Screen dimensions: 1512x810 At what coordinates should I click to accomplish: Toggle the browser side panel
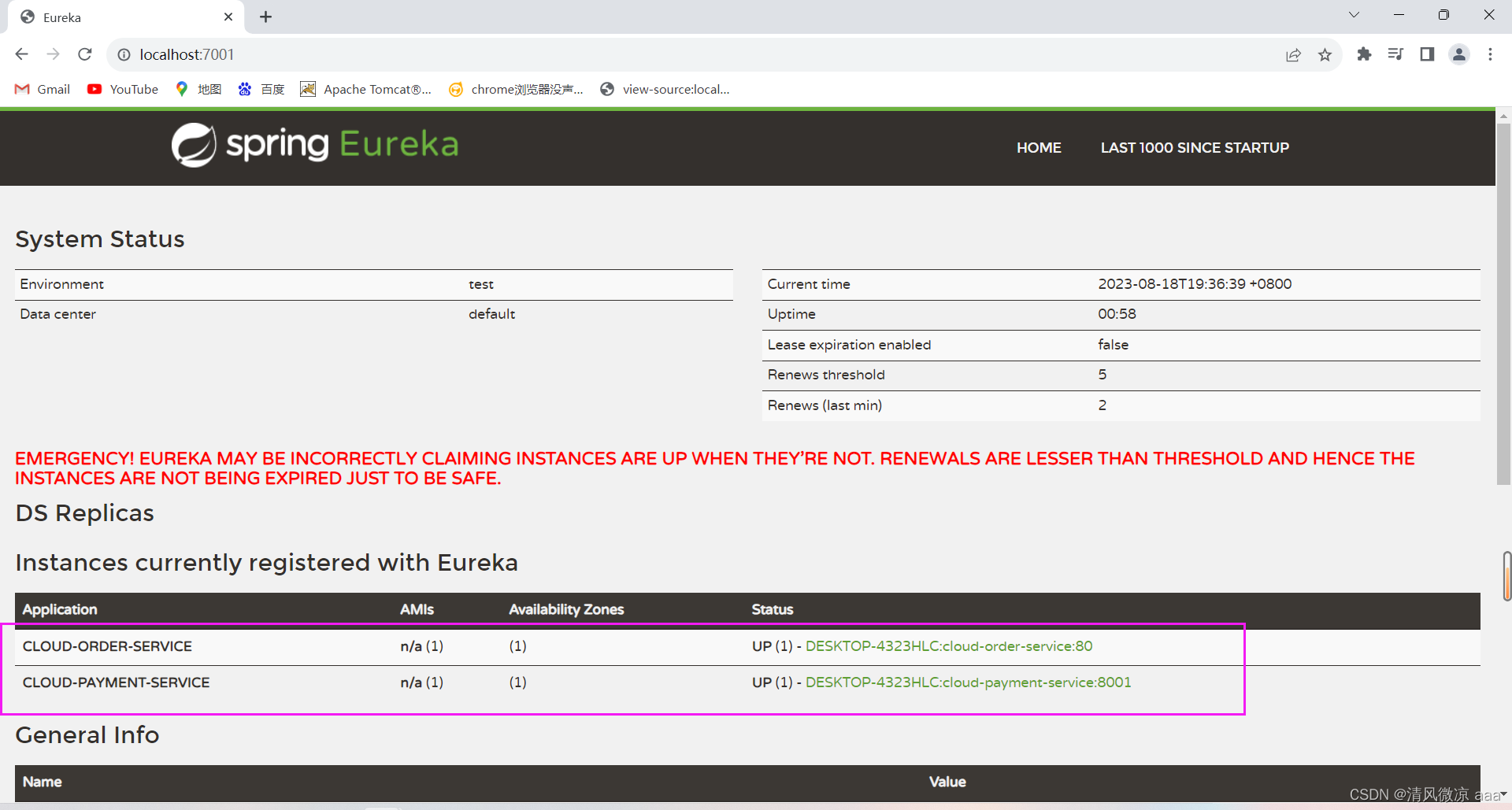pyautogui.click(x=1427, y=54)
